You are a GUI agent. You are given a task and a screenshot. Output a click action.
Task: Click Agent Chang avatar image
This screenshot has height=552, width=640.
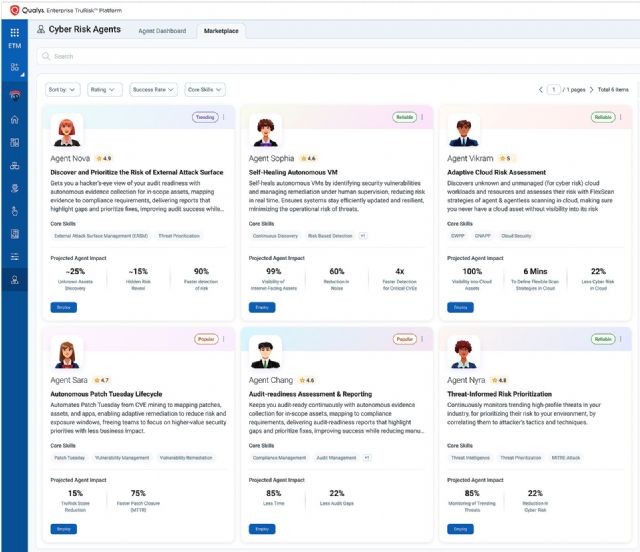(265, 353)
